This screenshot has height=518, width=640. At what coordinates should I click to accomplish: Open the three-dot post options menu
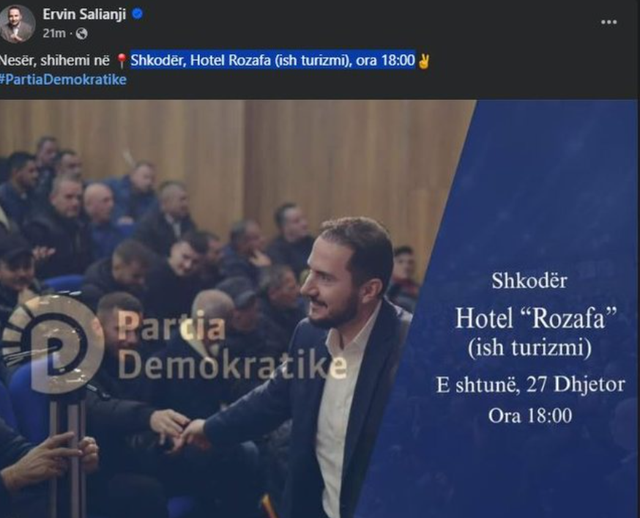click(x=609, y=22)
